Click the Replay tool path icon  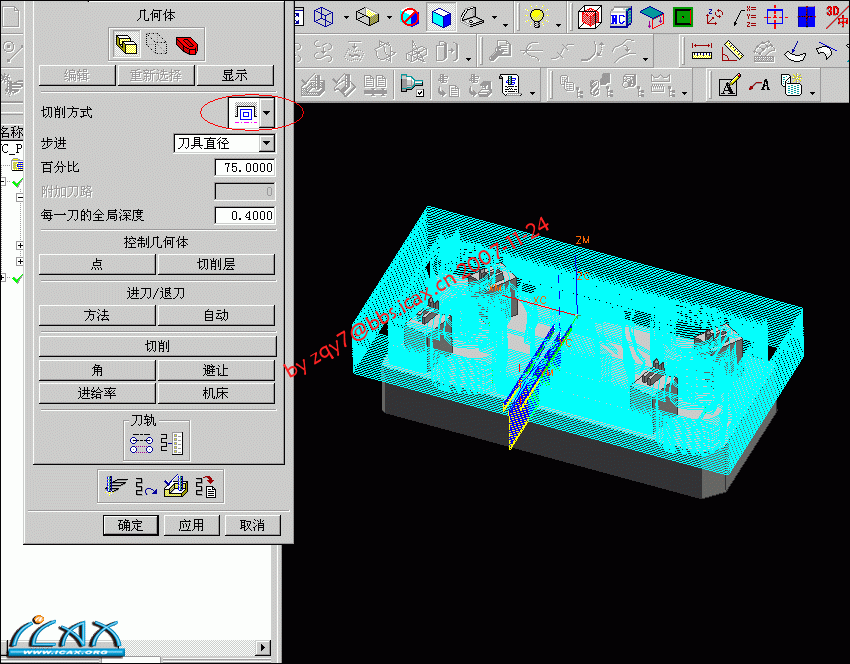tap(145, 486)
